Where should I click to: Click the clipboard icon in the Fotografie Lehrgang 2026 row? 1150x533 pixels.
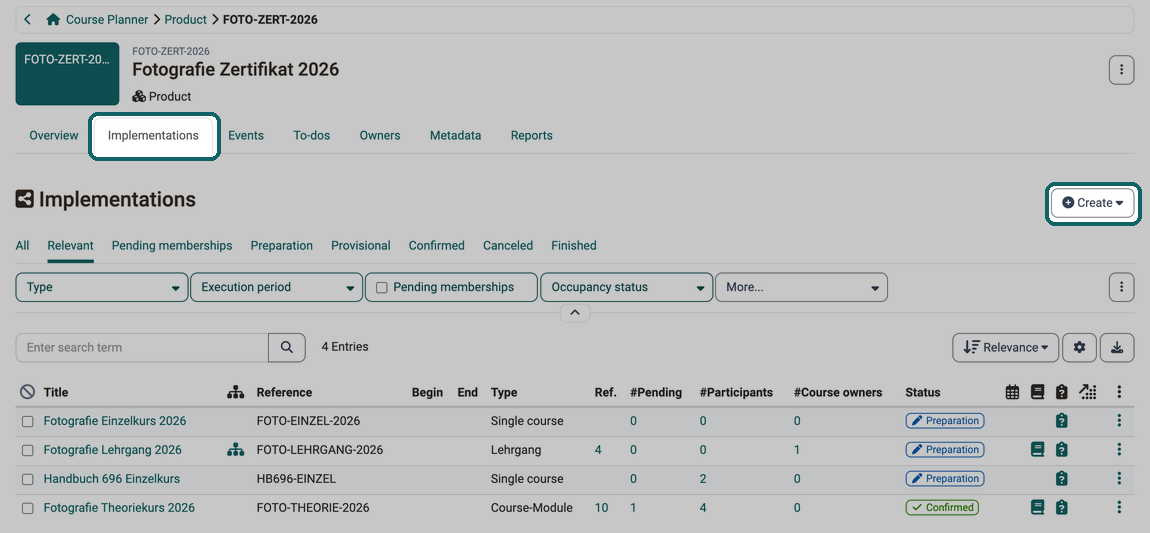tap(1061, 449)
